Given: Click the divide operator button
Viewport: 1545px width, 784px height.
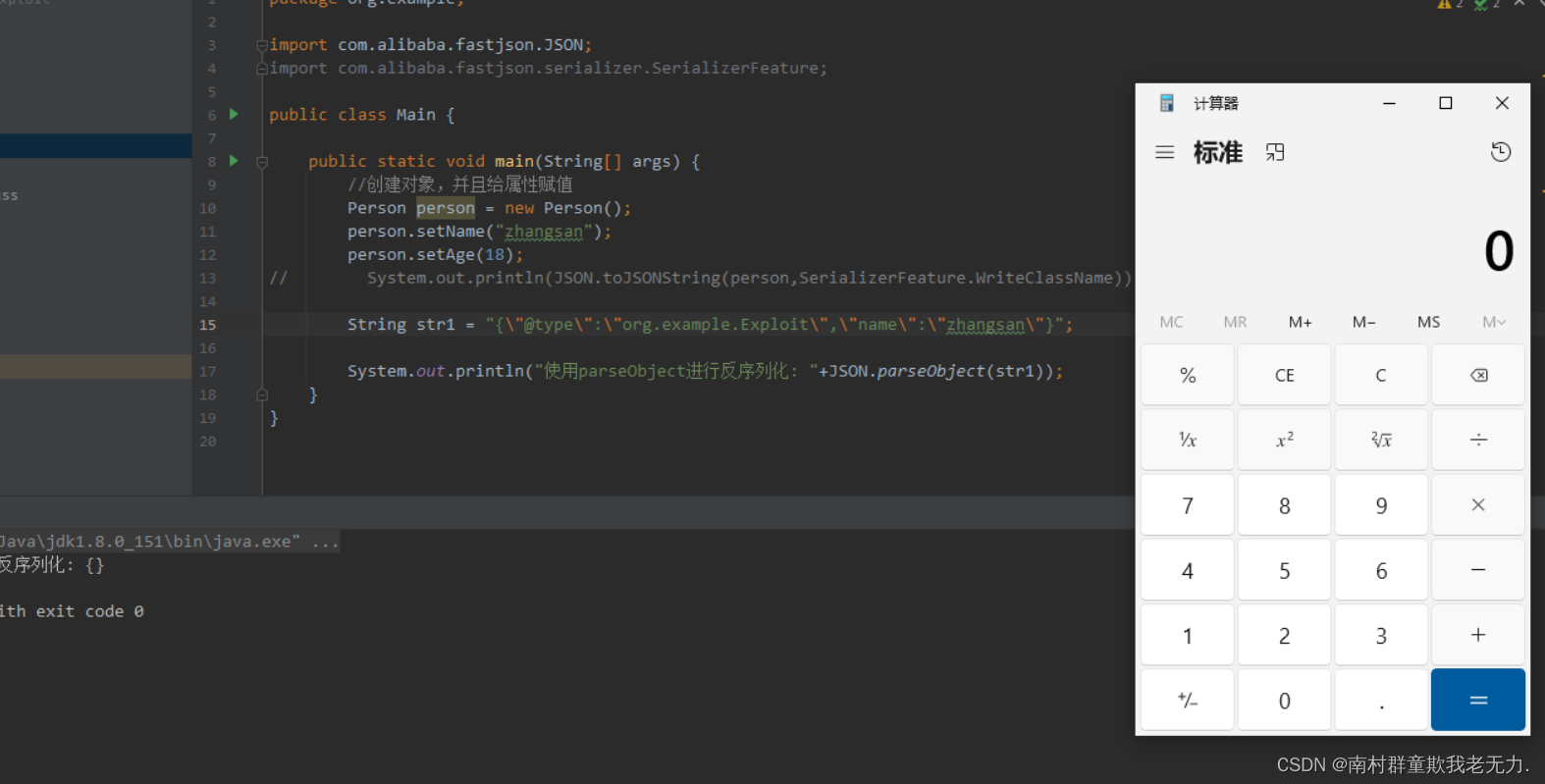Looking at the screenshot, I should [x=1478, y=440].
